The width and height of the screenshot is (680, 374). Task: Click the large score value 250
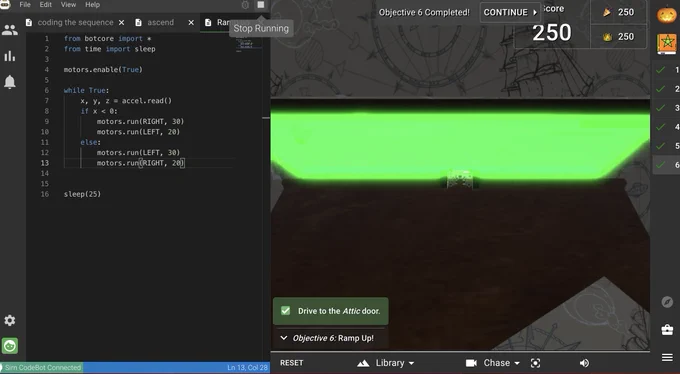[x=552, y=33]
